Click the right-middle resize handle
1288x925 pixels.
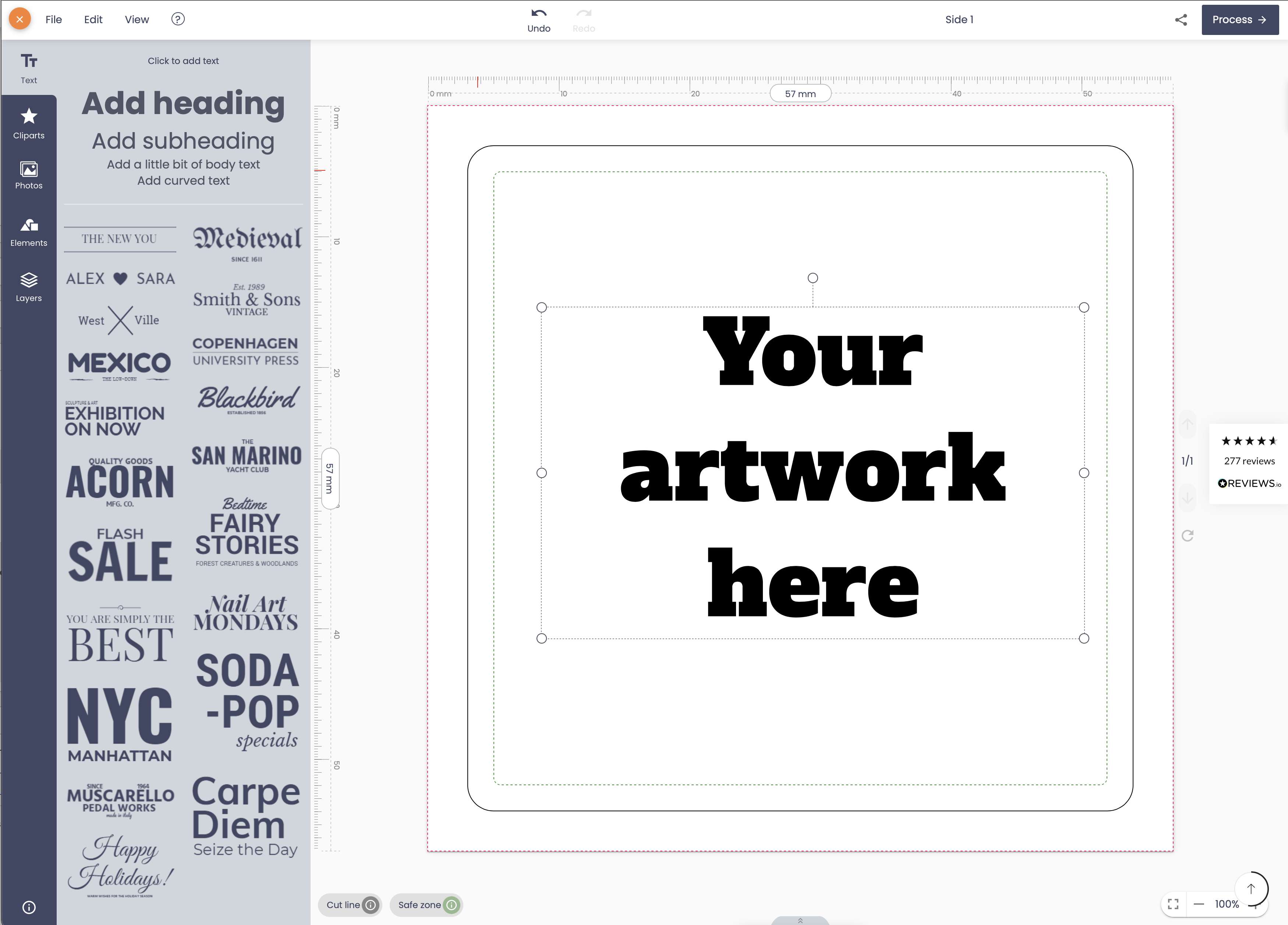point(1084,472)
